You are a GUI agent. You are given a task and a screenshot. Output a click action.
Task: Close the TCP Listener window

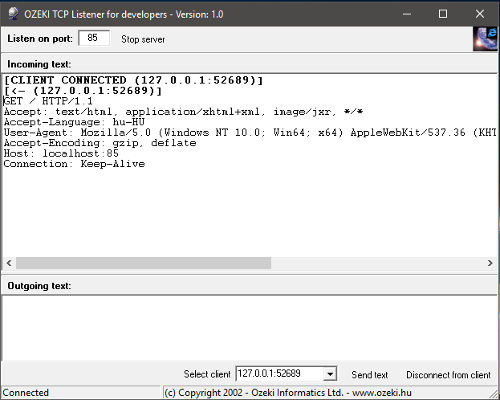pyautogui.click(x=480, y=14)
